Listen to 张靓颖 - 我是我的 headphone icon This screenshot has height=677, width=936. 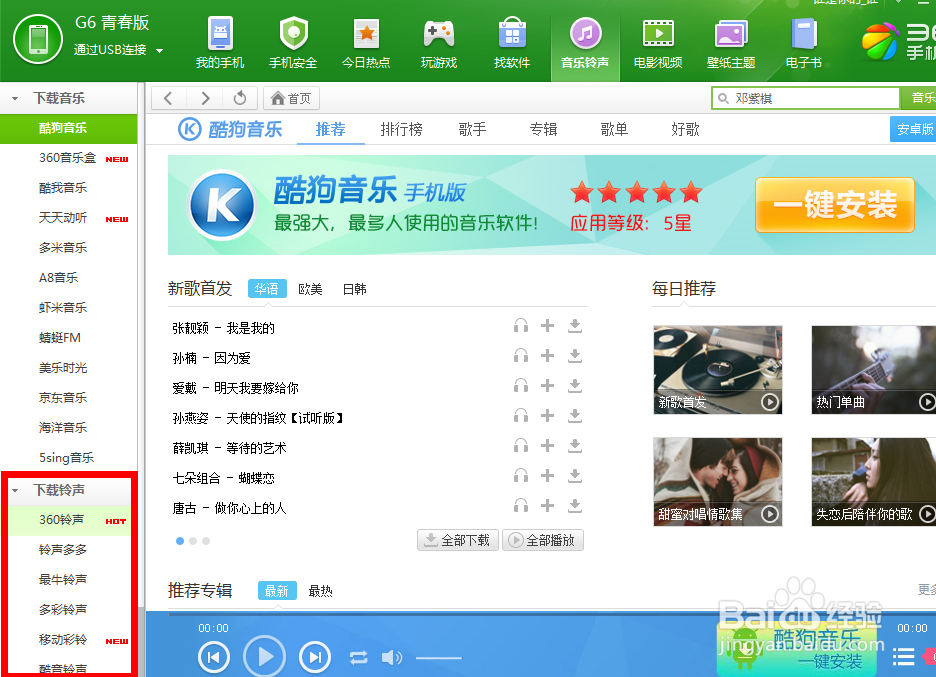pos(521,326)
